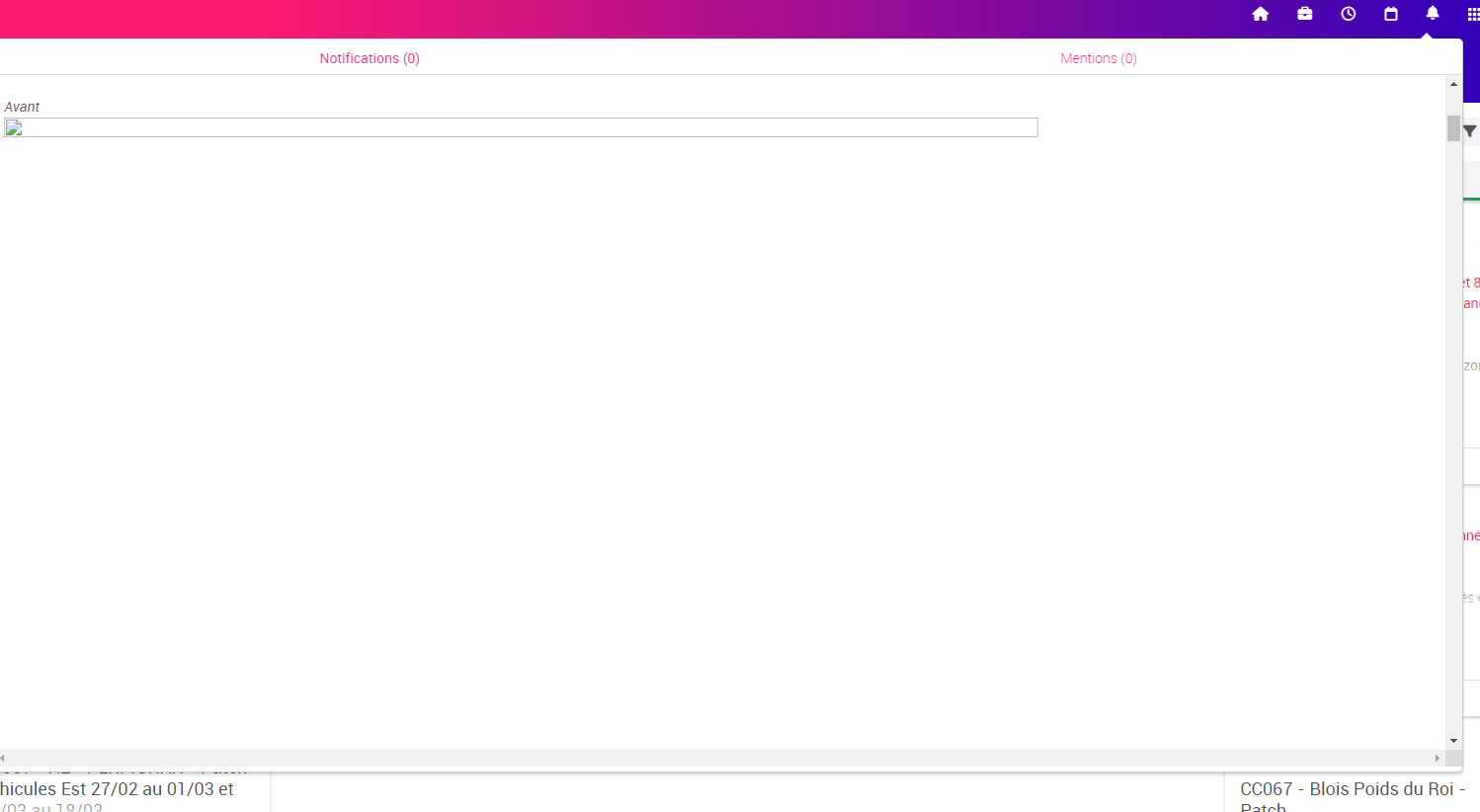Open CC067 - Blois Poids du Roi - Patch
Screen dimensions: 1480x812
[1353, 796]
